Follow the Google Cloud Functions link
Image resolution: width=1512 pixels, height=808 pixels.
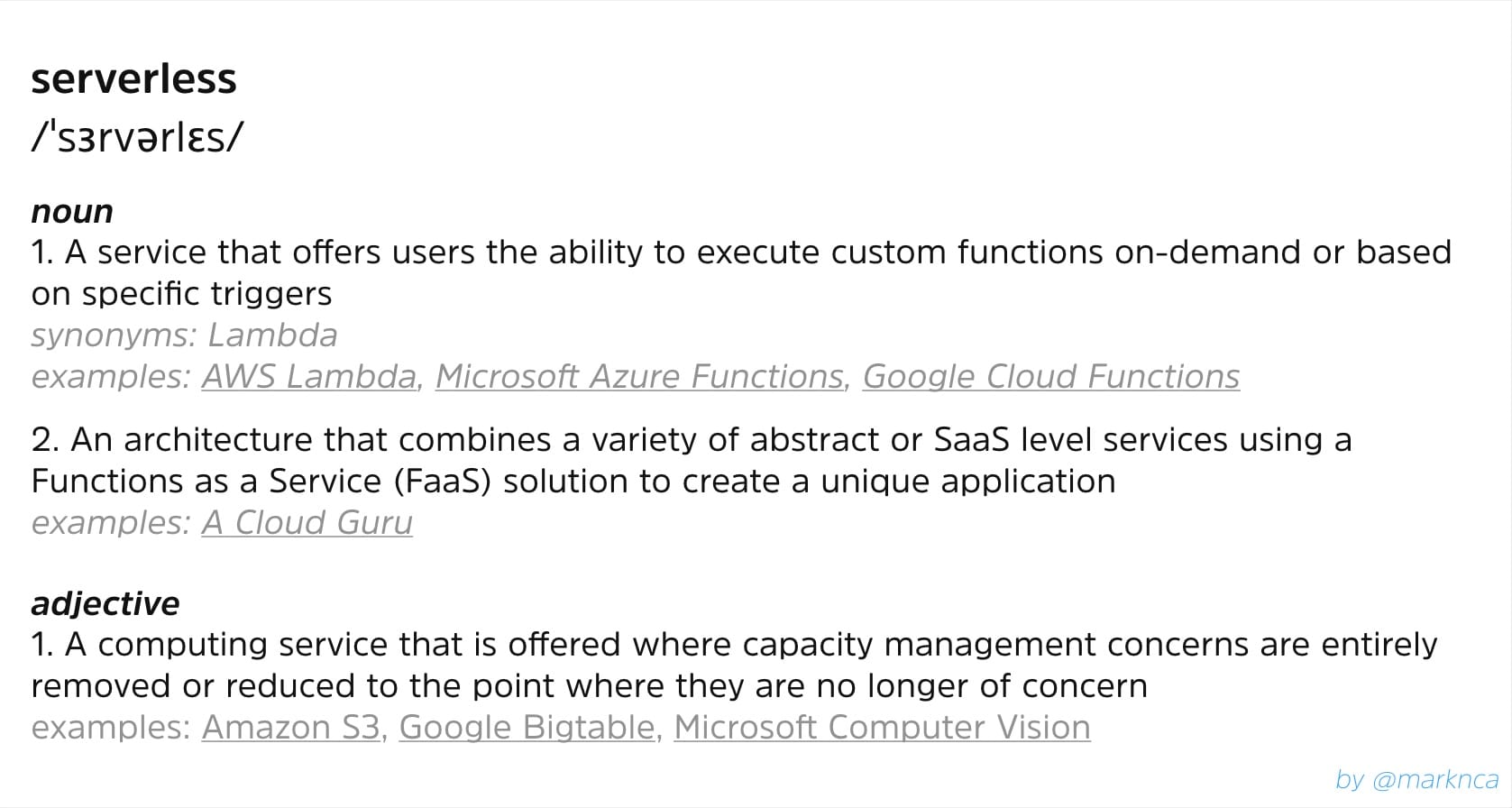(1050, 376)
